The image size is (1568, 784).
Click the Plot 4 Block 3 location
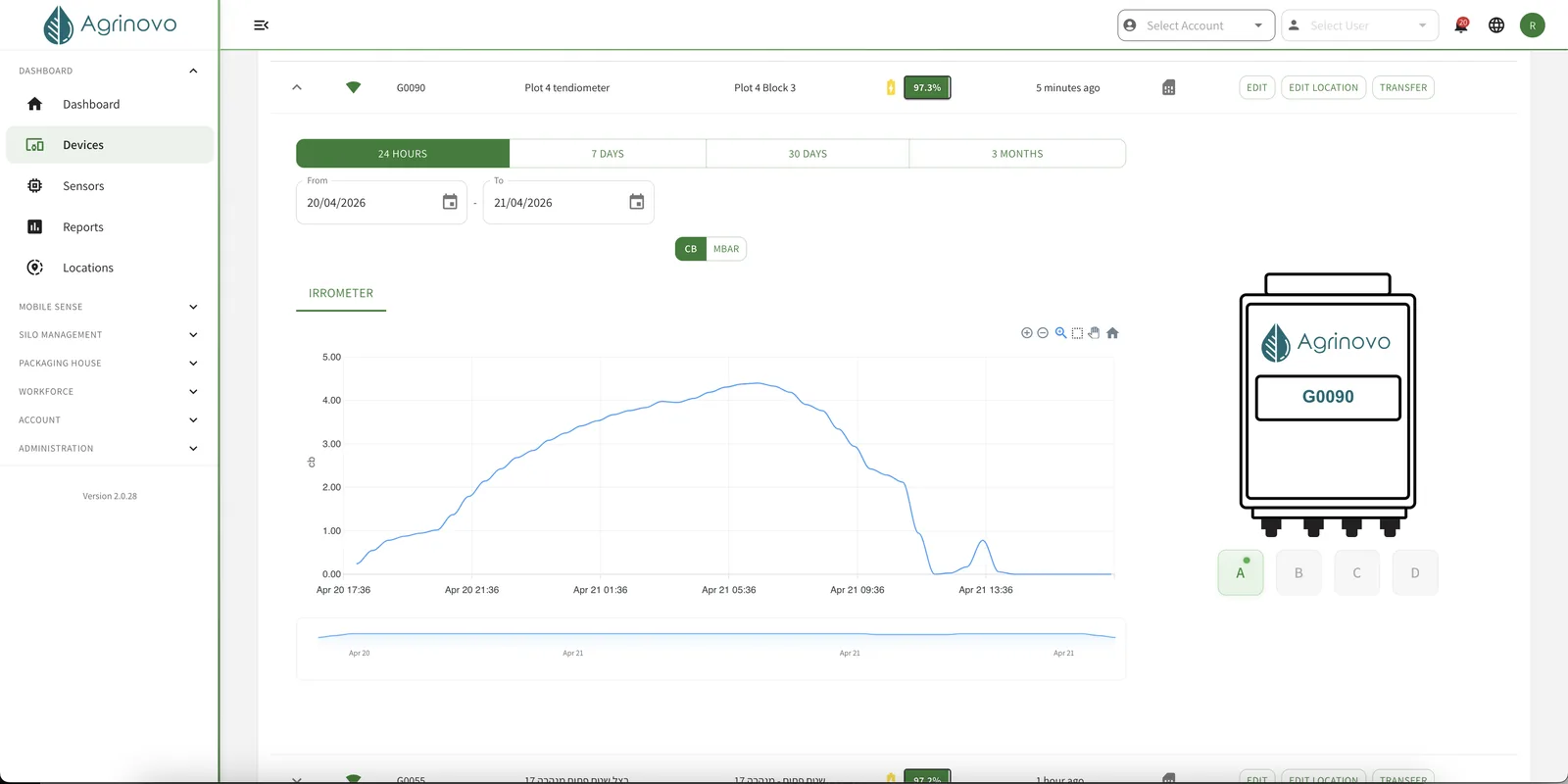tap(764, 88)
